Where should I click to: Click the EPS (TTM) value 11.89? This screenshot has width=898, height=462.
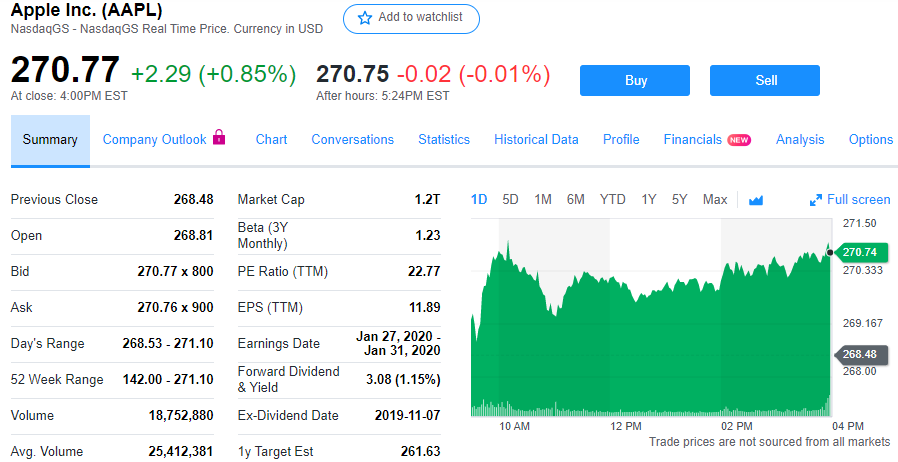tap(424, 308)
